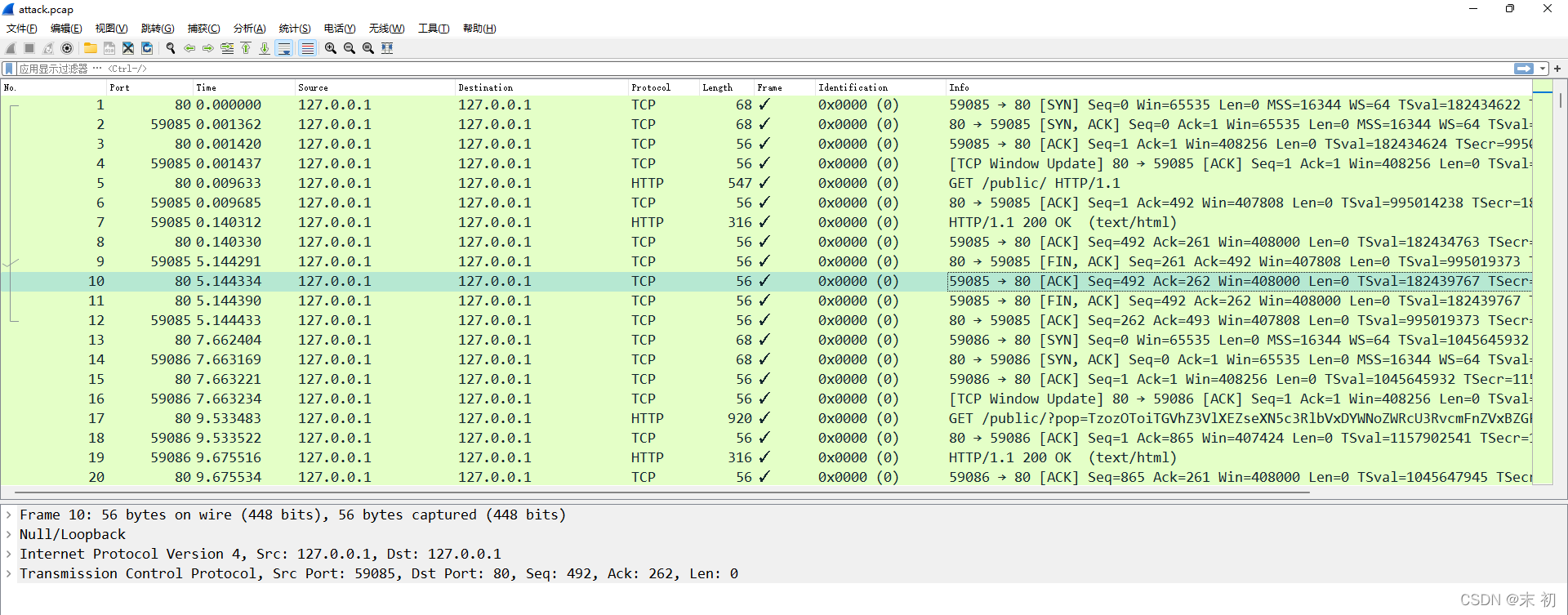Select packet 19 HTTP/1.1 200 OK
The image size is (1568, 615).
pos(766,457)
